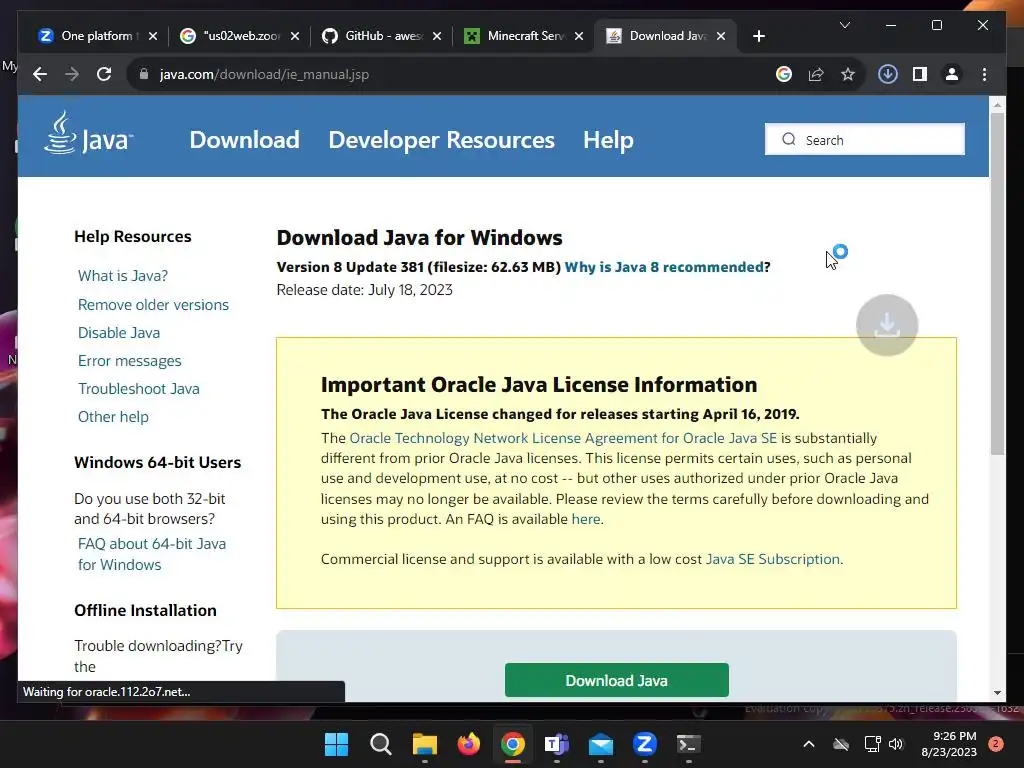Open the Windows Start menu
This screenshot has width=1024, height=768.
337,744
